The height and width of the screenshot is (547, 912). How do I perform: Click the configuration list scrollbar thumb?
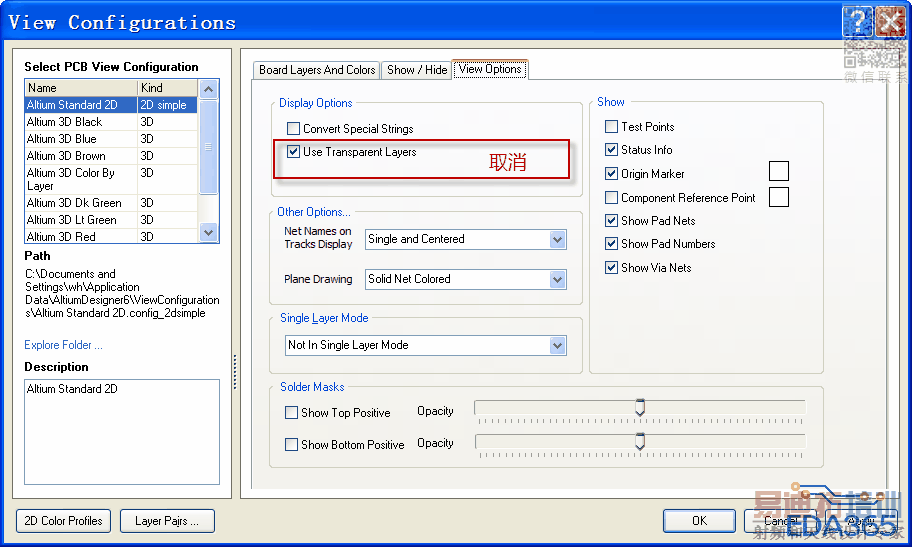pos(208,146)
